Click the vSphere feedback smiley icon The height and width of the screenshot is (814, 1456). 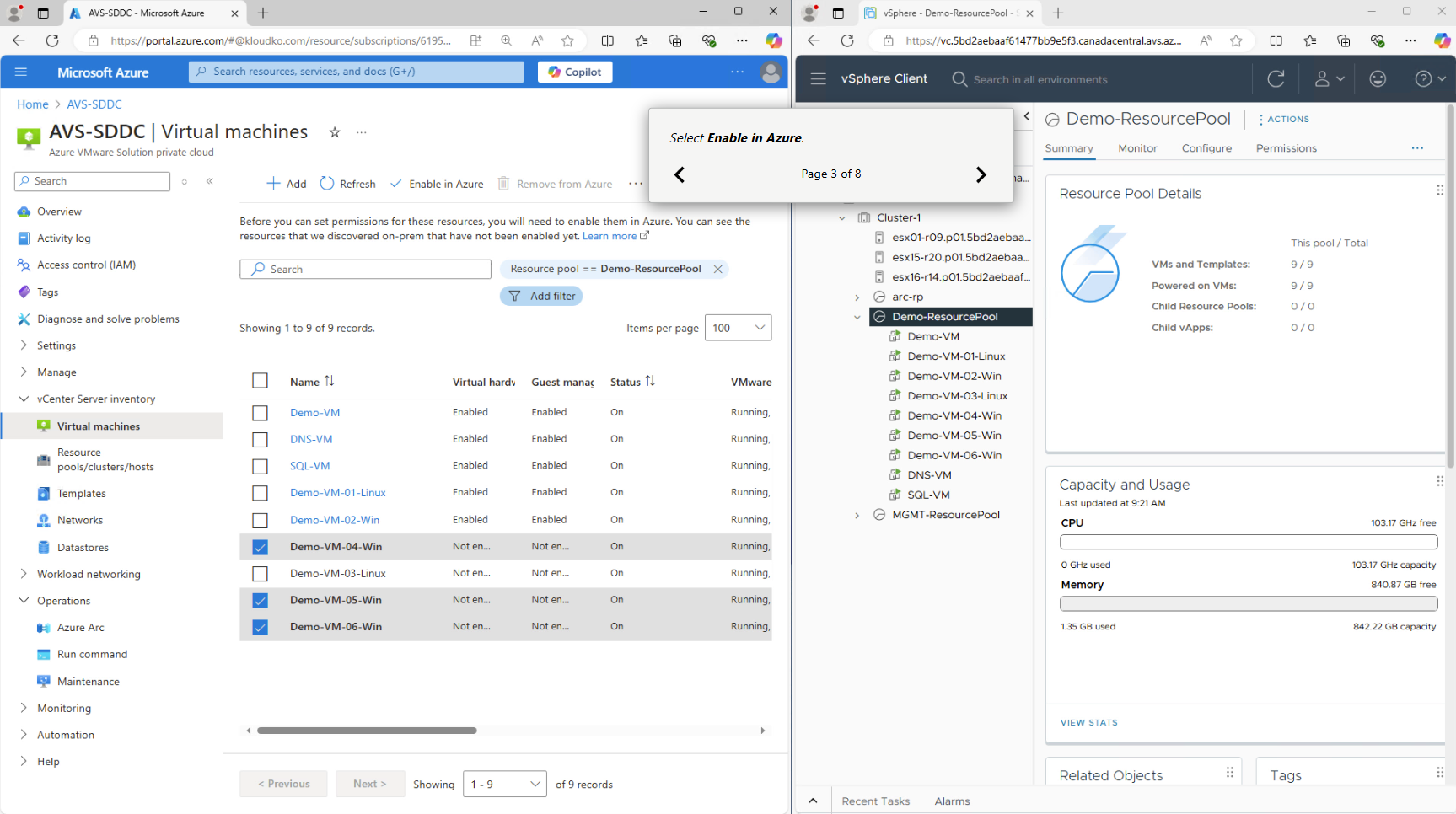pos(1378,78)
